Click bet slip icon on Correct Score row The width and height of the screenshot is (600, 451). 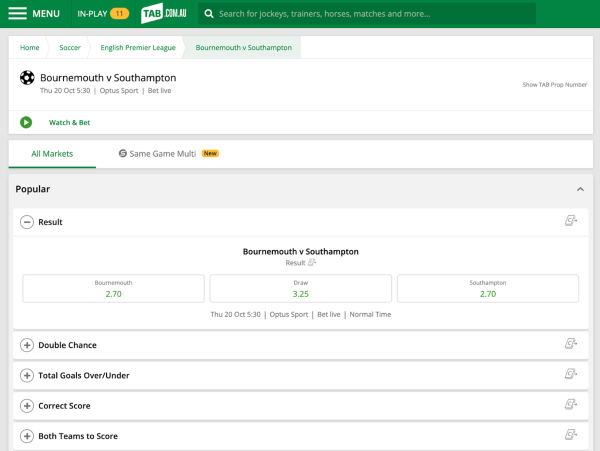(571, 404)
